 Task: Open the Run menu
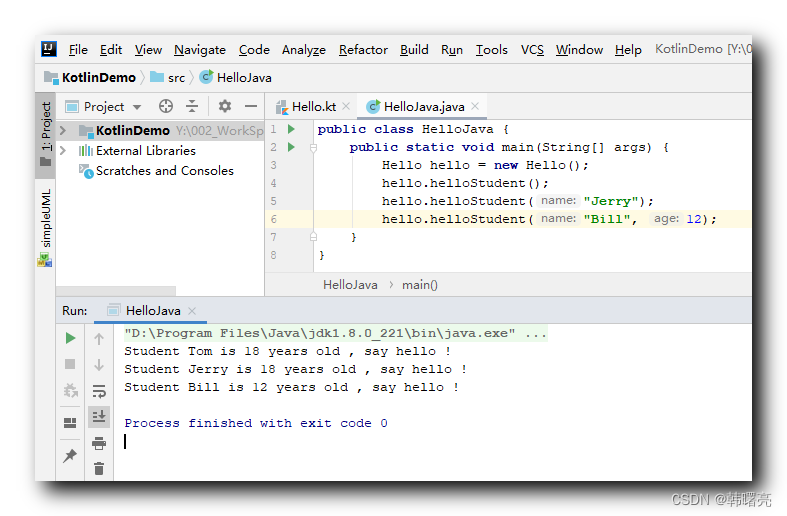coord(452,50)
